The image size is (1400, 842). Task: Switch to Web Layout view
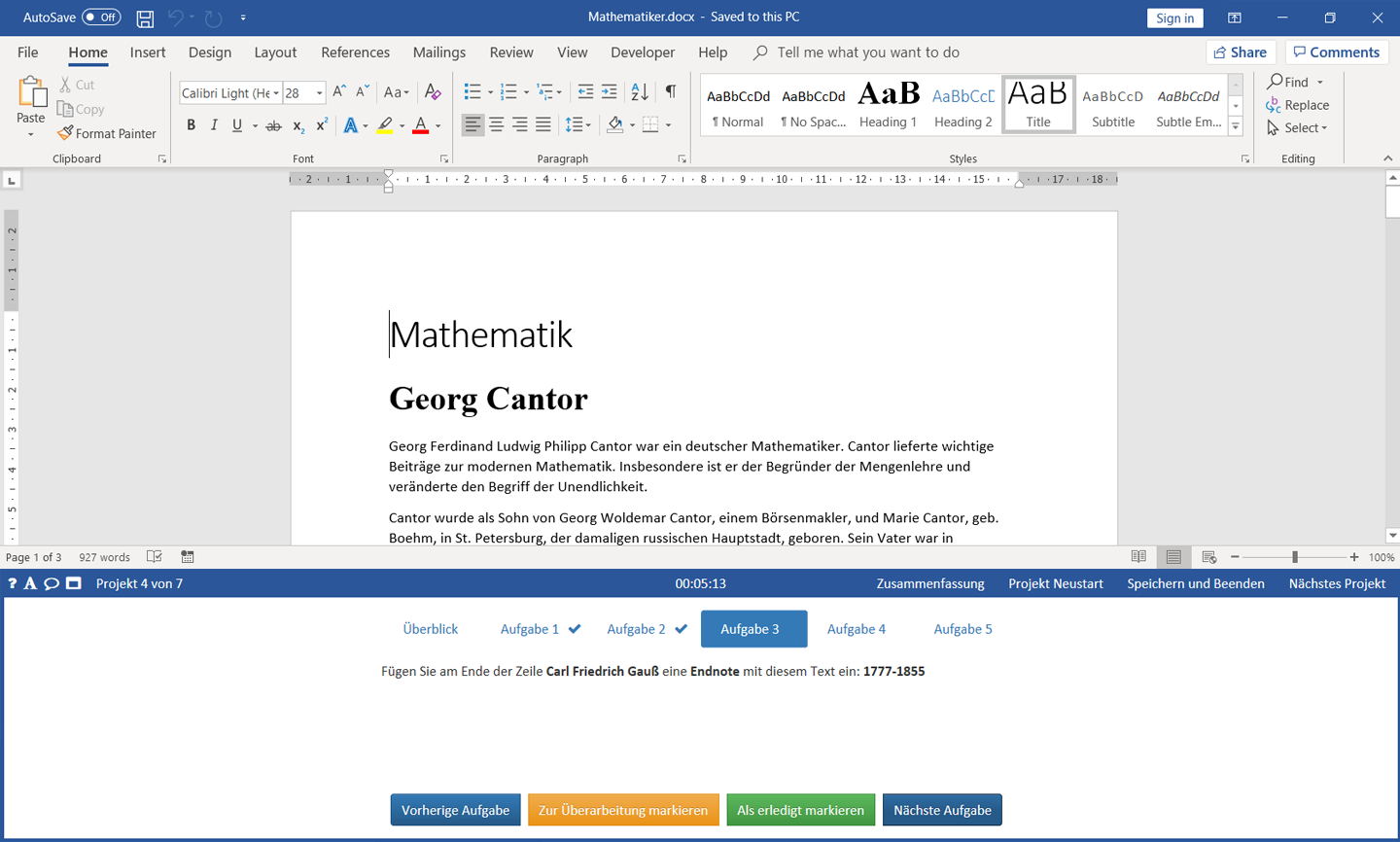tap(1208, 557)
